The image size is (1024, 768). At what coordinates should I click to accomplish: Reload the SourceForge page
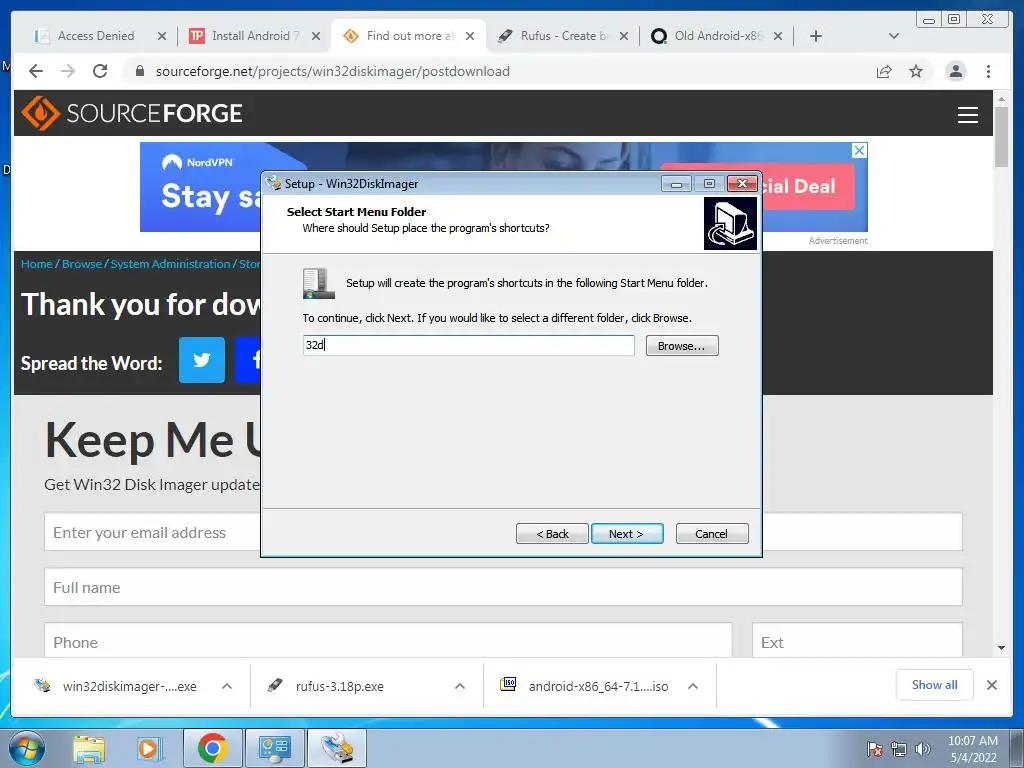tap(100, 71)
